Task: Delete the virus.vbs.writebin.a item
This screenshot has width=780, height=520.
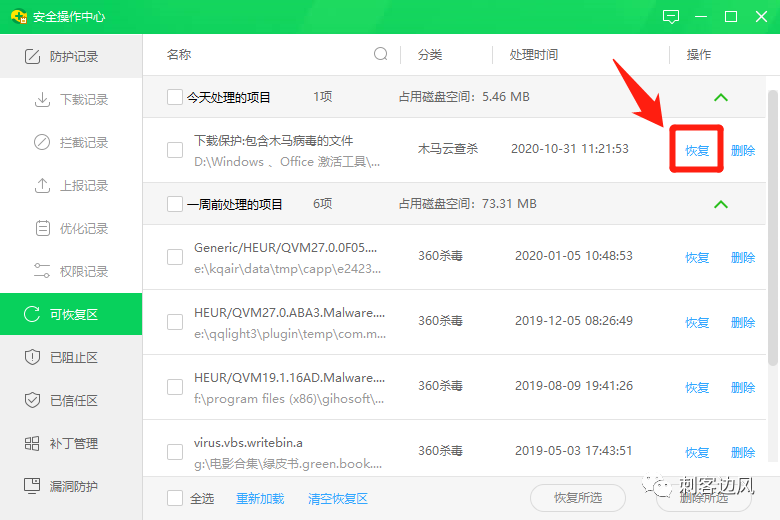Action: coord(743,452)
